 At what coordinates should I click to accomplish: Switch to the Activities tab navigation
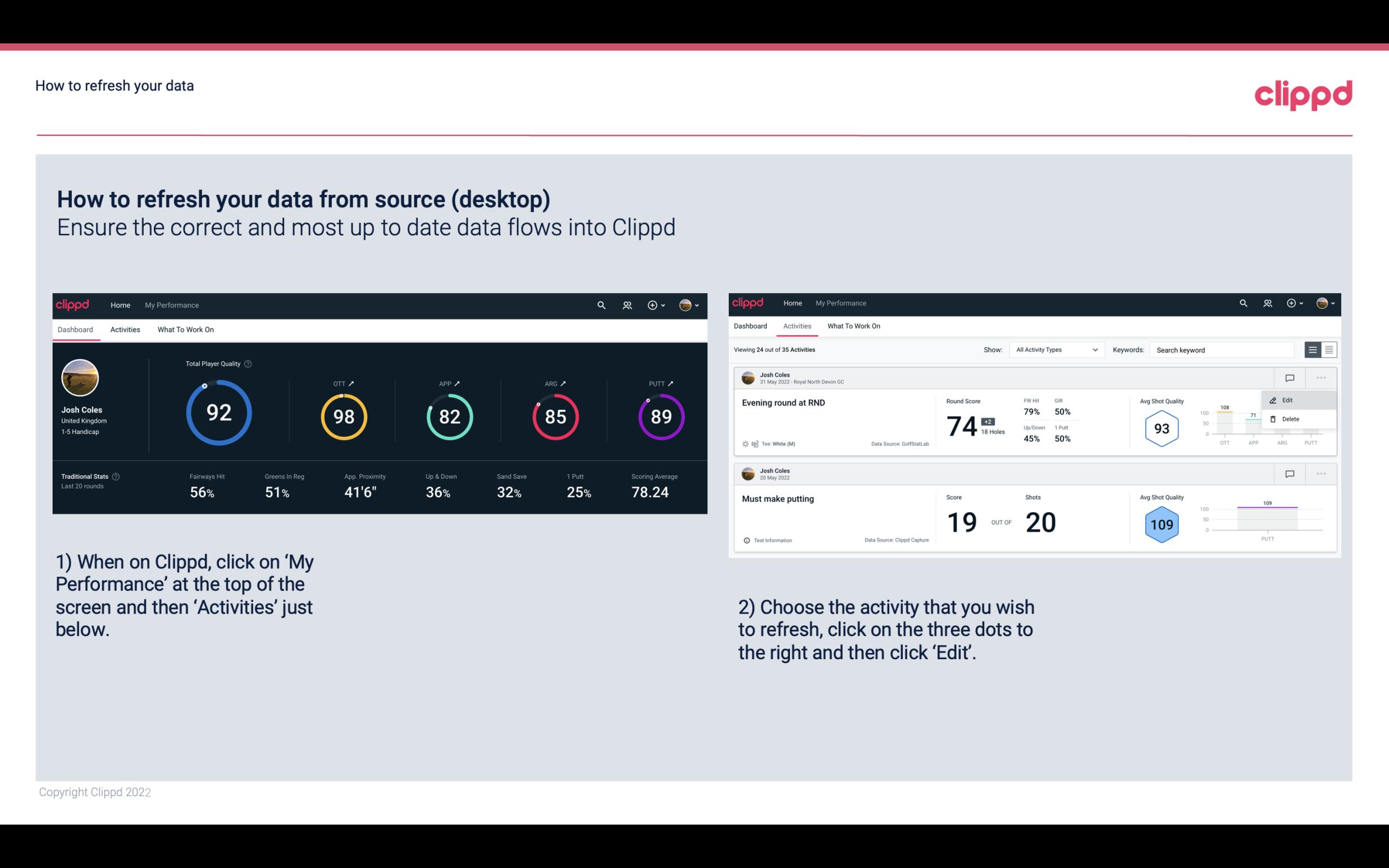[124, 329]
